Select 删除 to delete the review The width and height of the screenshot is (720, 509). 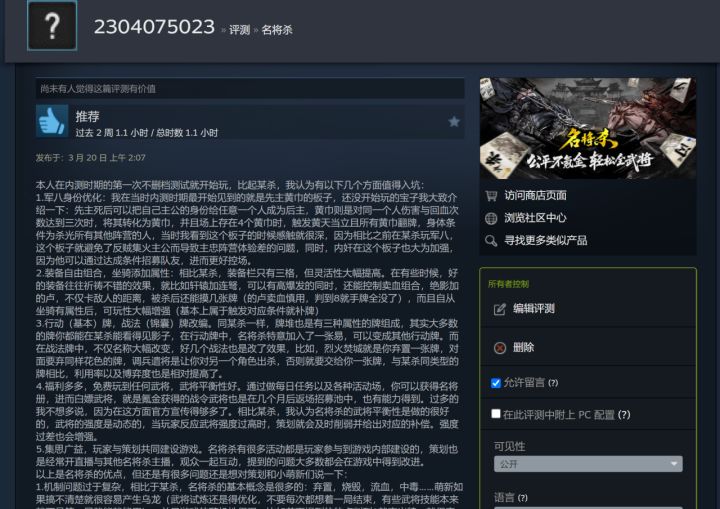click(523, 347)
